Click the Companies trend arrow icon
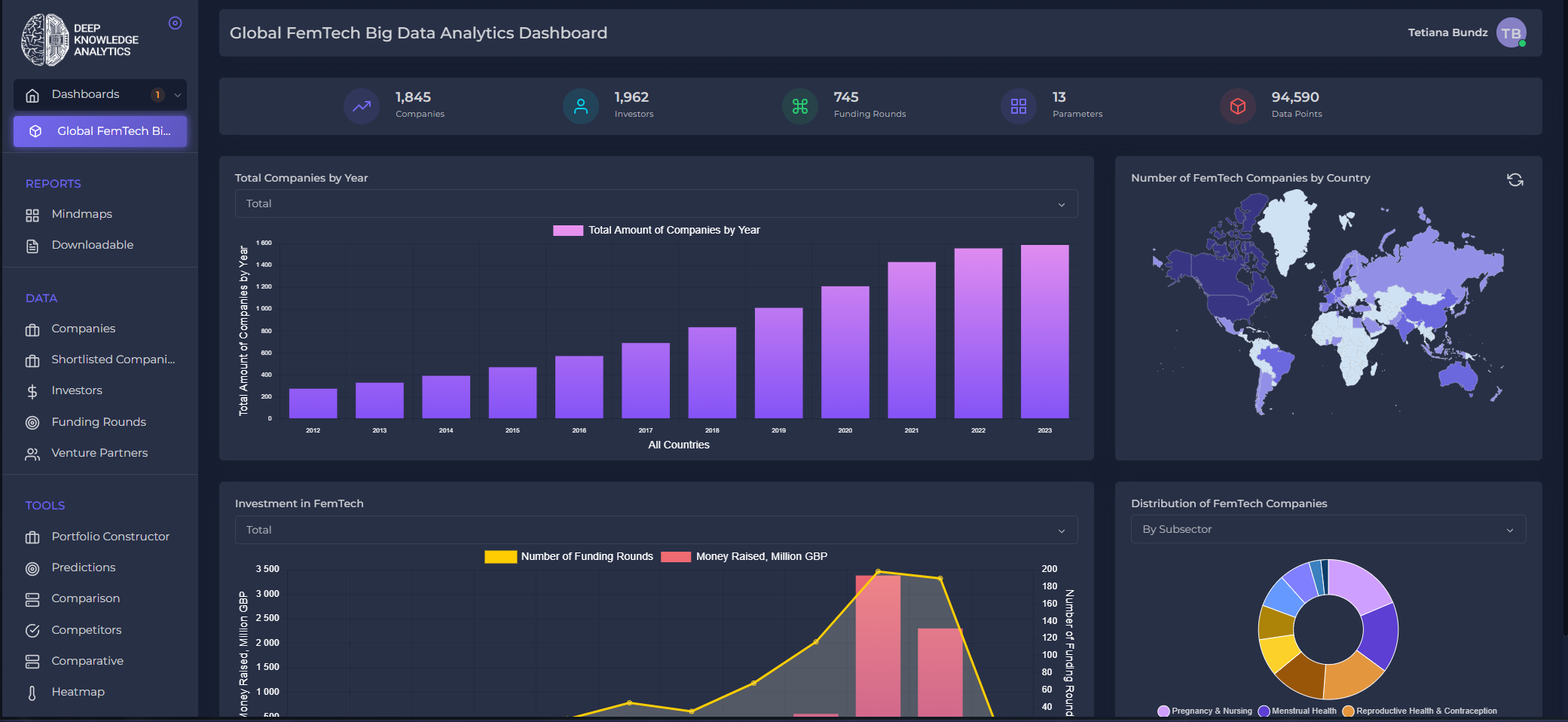The width and height of the screenshot is (1568, 722). click(362, 106)
